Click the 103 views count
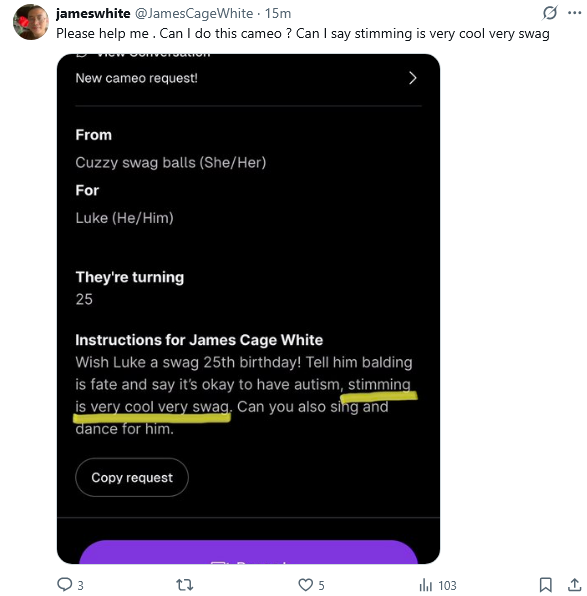Image resolution: width=587 pixels, height=596 pixels. tap(447, 585)
